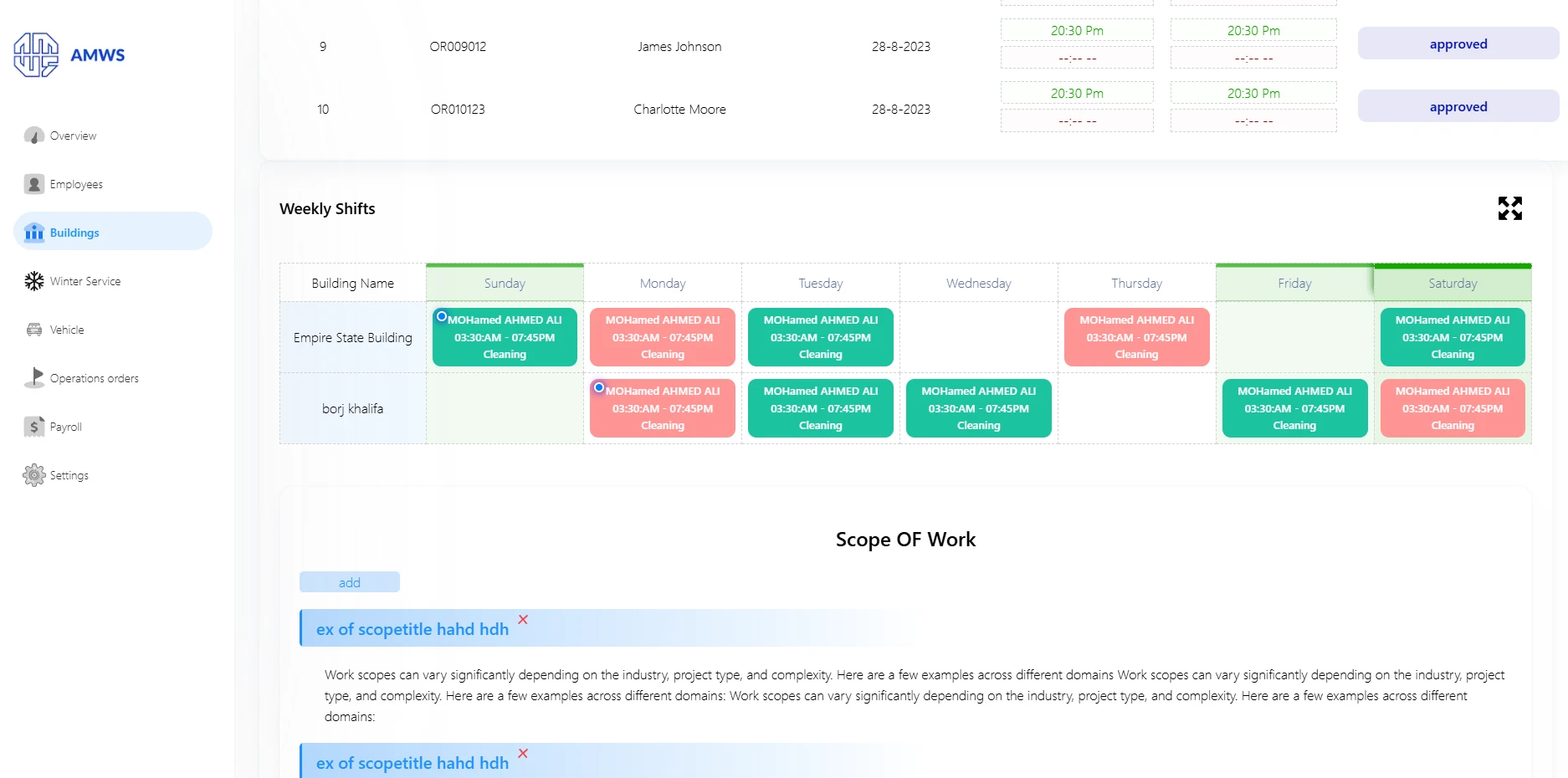1568x778 pixels.
Task: Open the Payroll dollar icon
Action: click(x=34, y=427)
